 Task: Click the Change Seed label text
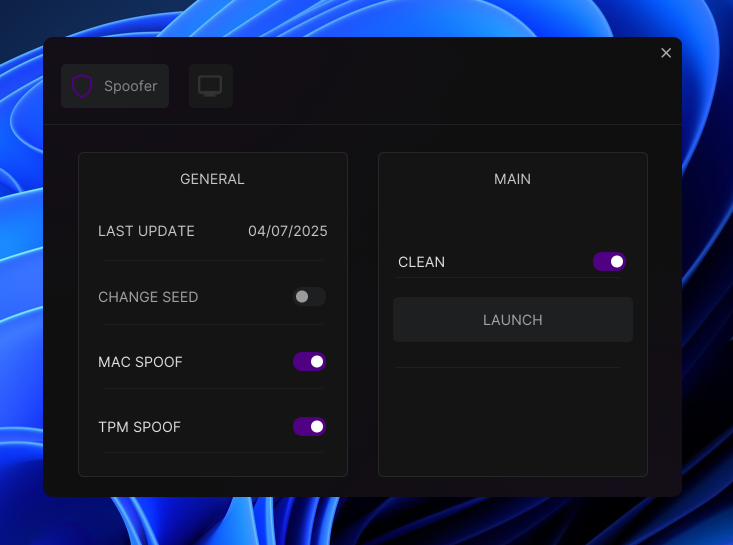pos(148,297)
